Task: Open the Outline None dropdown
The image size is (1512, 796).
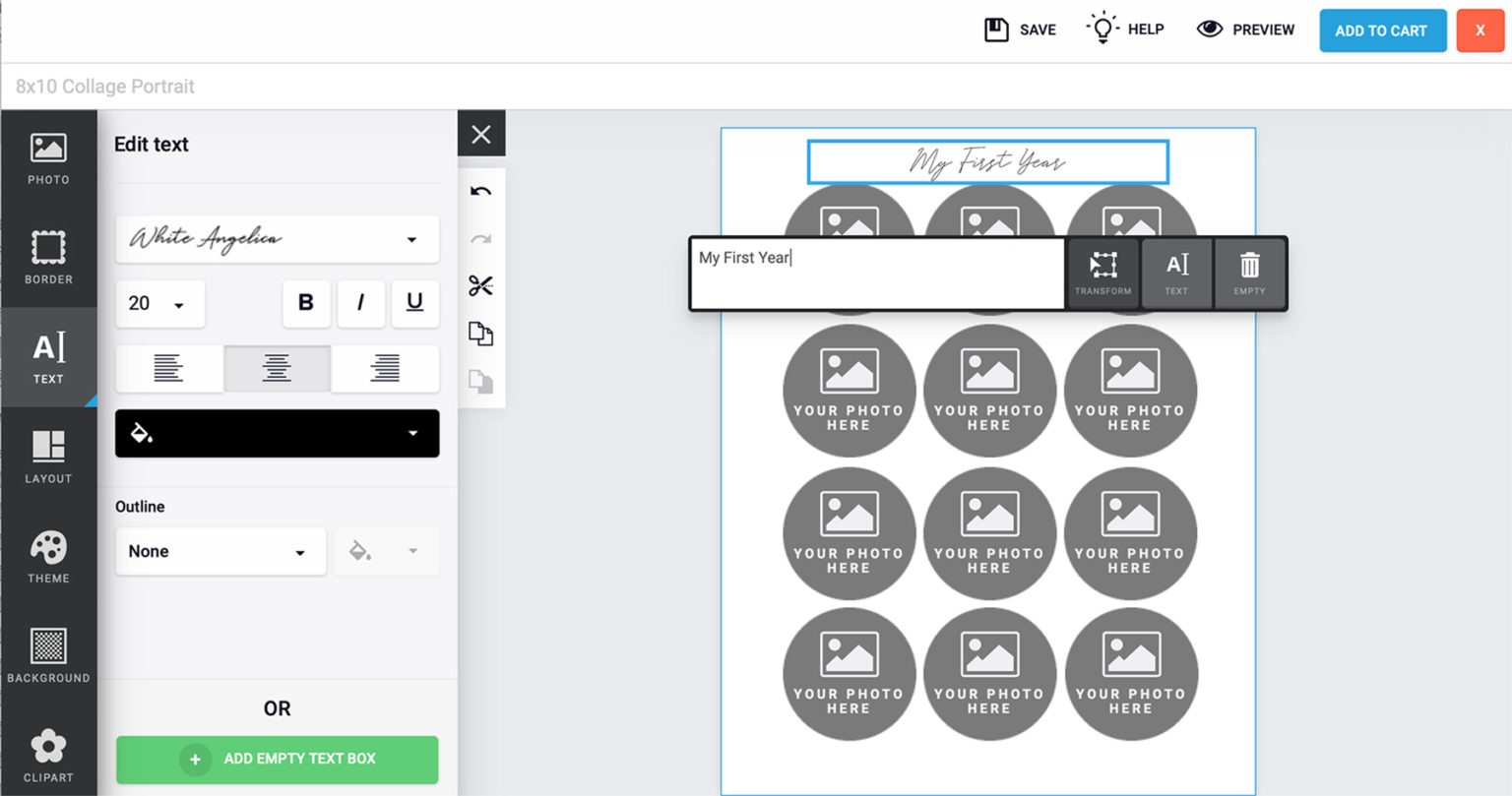Action: pyautogui.click(x=220, y=552)
